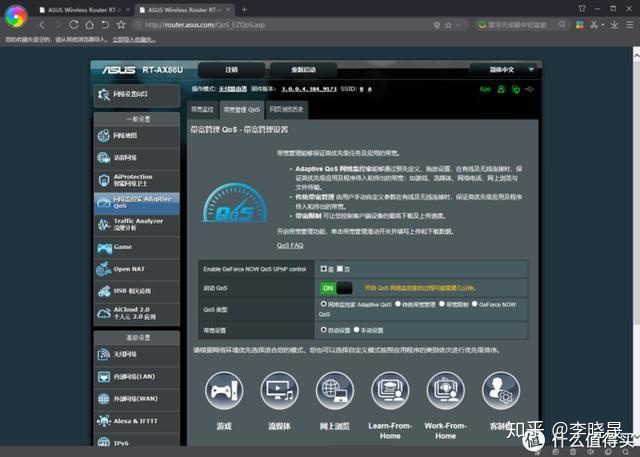Open the scissors tool dropdown arrow
This screenshot has height=457, width=640.
pyautogui.click(x=602, y=25)
